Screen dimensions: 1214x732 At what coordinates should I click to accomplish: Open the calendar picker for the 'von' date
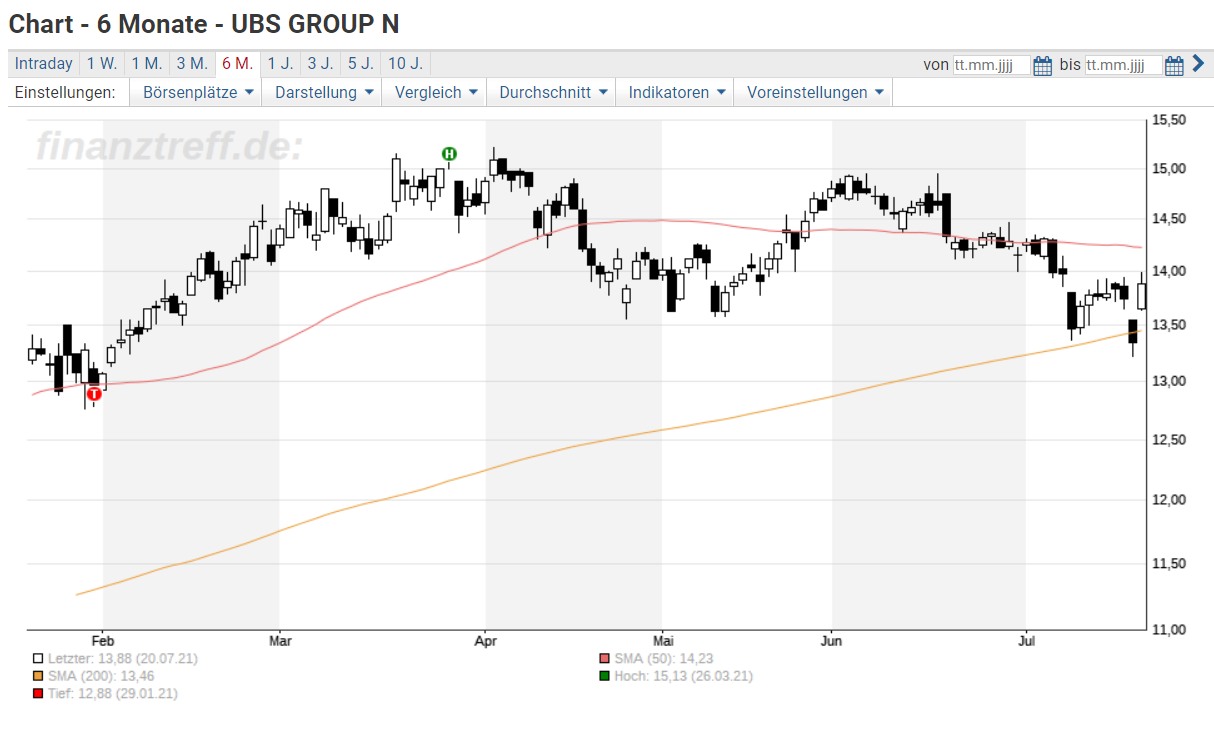coord(1042,65)
